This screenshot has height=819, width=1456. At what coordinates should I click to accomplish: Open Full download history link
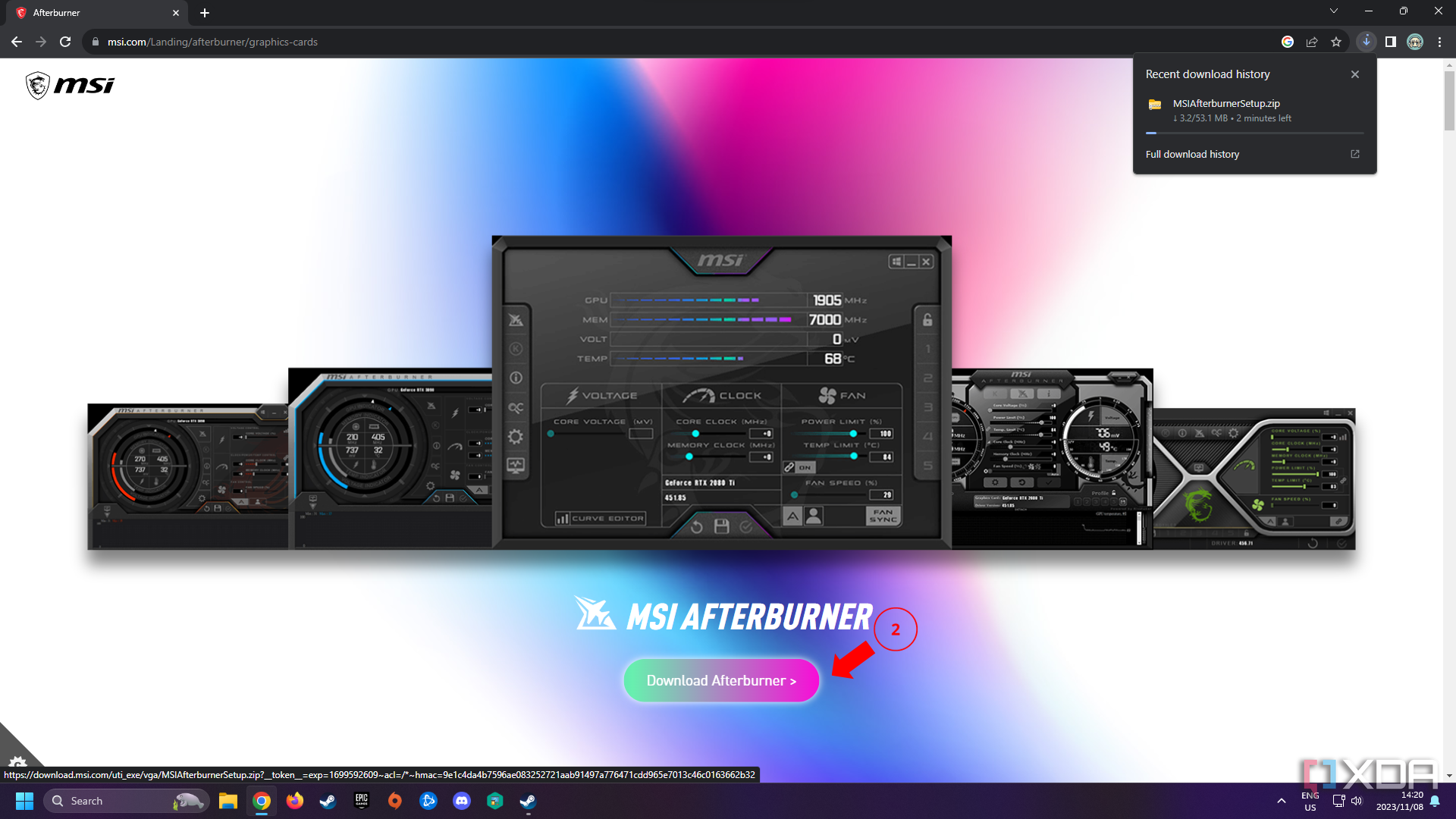point(1192,154)
